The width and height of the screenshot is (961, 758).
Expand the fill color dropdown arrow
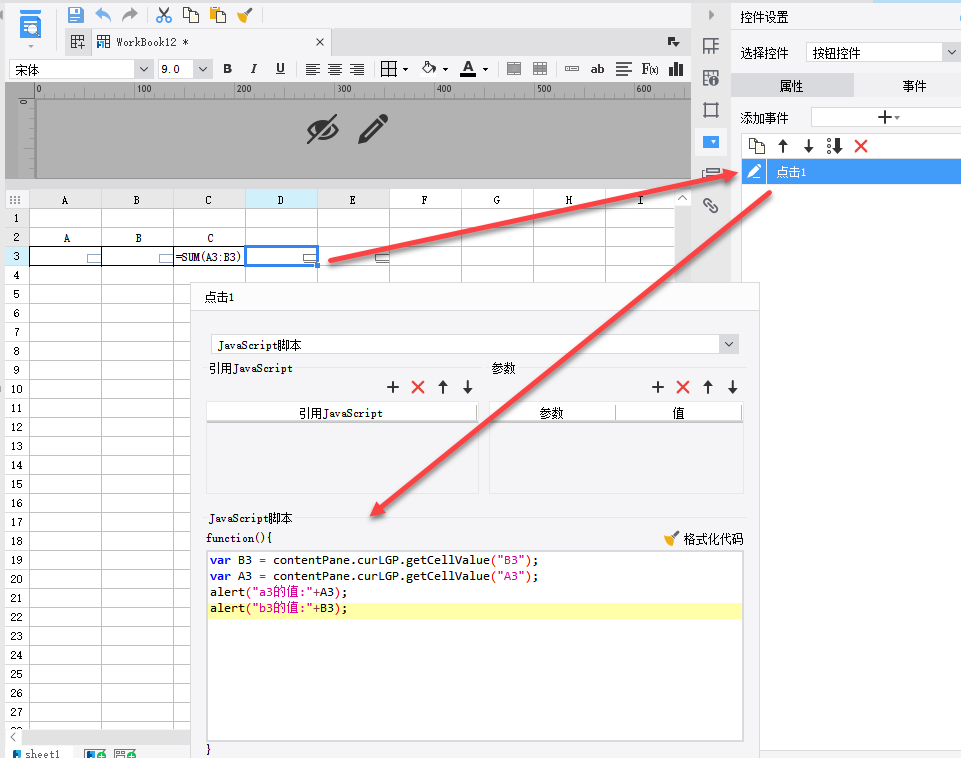446,70
